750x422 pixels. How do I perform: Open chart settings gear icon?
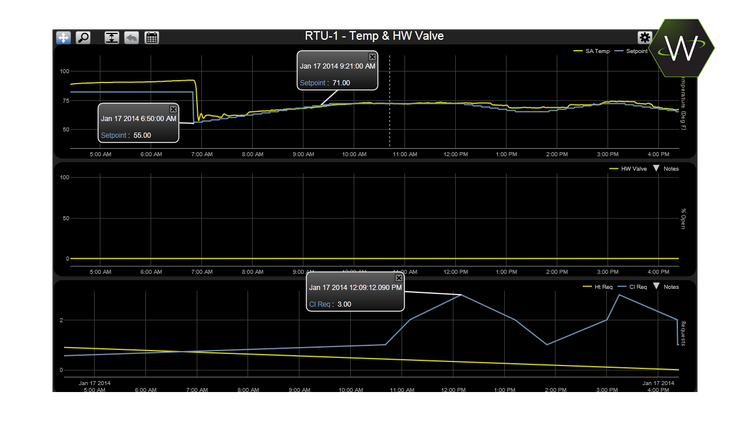tap(645, 37)
